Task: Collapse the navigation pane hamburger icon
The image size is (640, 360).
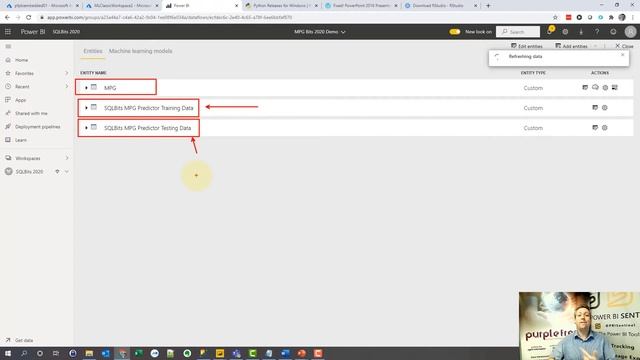Action: tap(8, 47)
